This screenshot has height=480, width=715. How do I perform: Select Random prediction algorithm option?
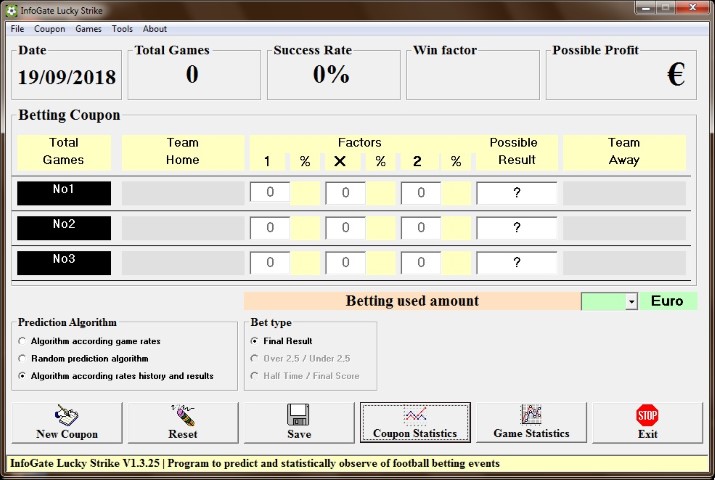click(23, 358)
